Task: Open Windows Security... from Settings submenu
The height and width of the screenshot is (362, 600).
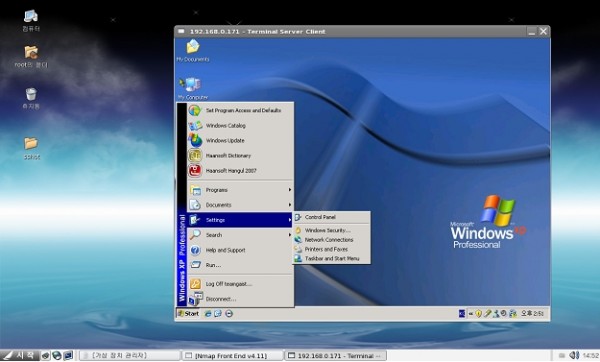Action: [331, 230]
